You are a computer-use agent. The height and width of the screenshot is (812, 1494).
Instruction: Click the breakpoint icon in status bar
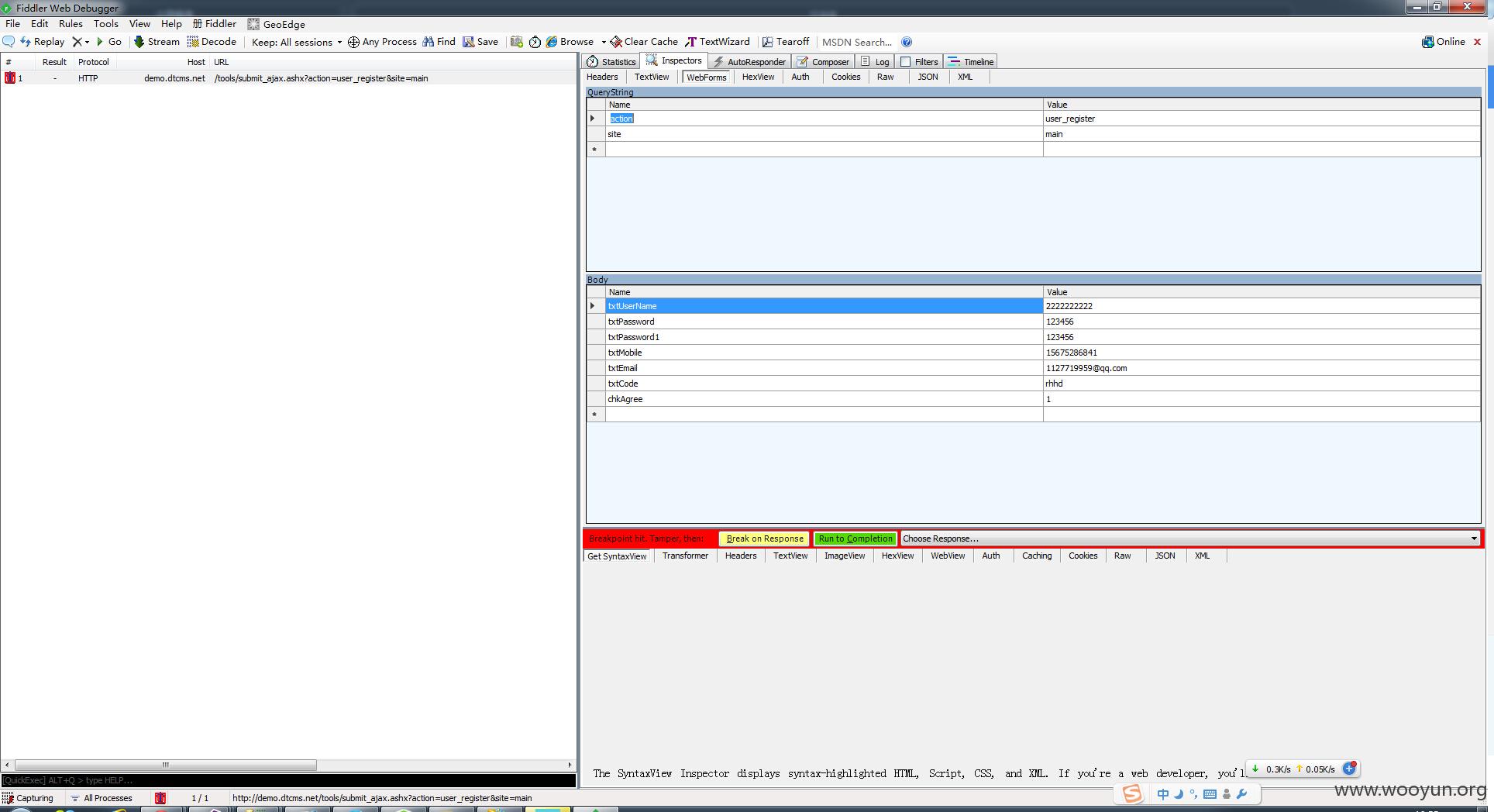pyautogui.click(x=160, y=798)
